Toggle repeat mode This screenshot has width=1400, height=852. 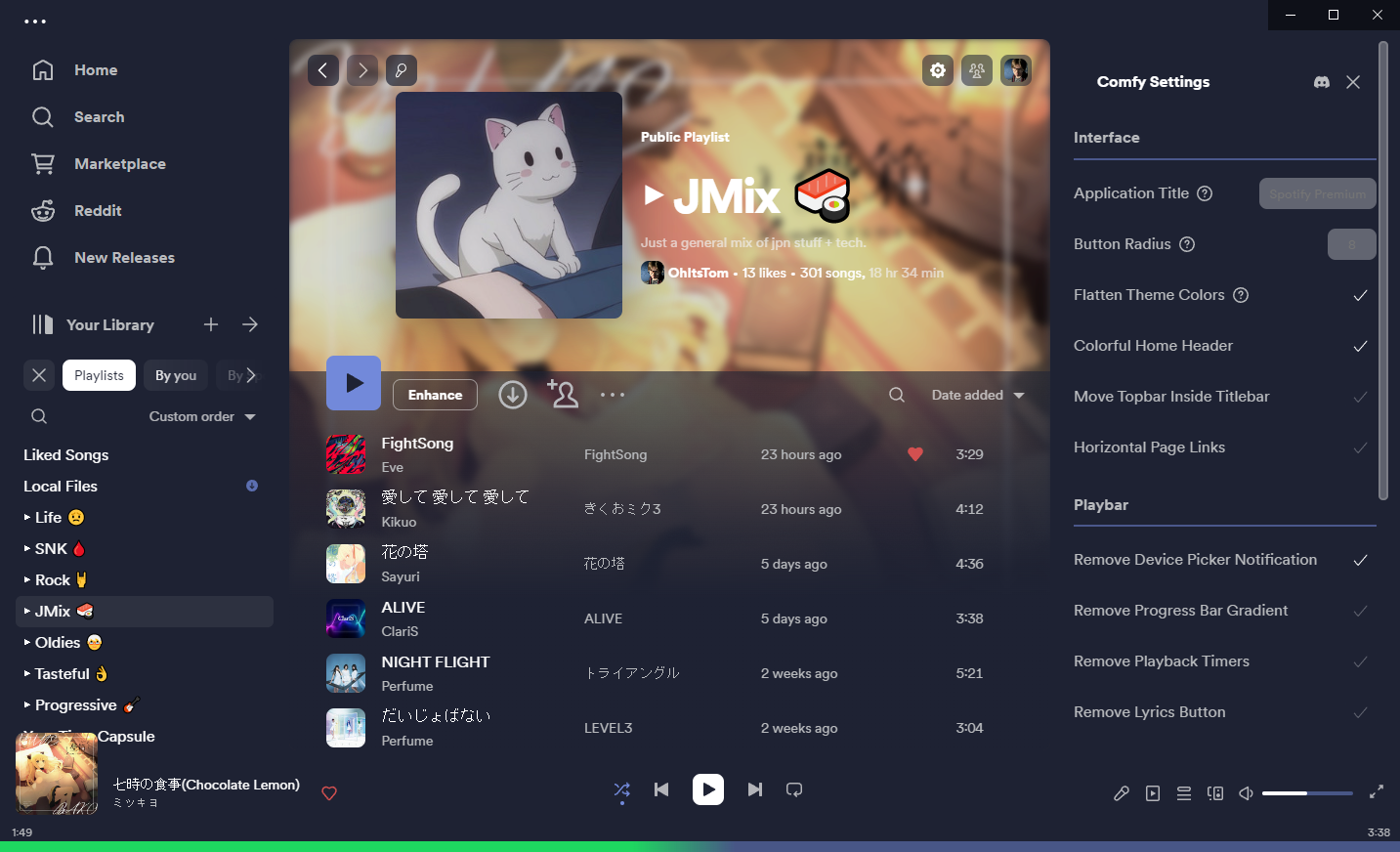click(794, 789)
